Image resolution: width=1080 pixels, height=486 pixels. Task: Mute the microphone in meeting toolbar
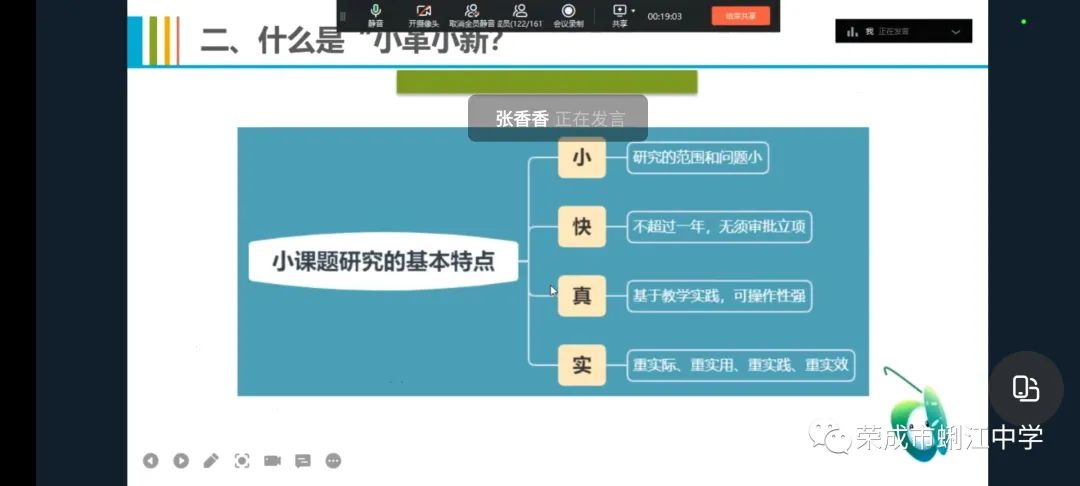coord(375,14)
